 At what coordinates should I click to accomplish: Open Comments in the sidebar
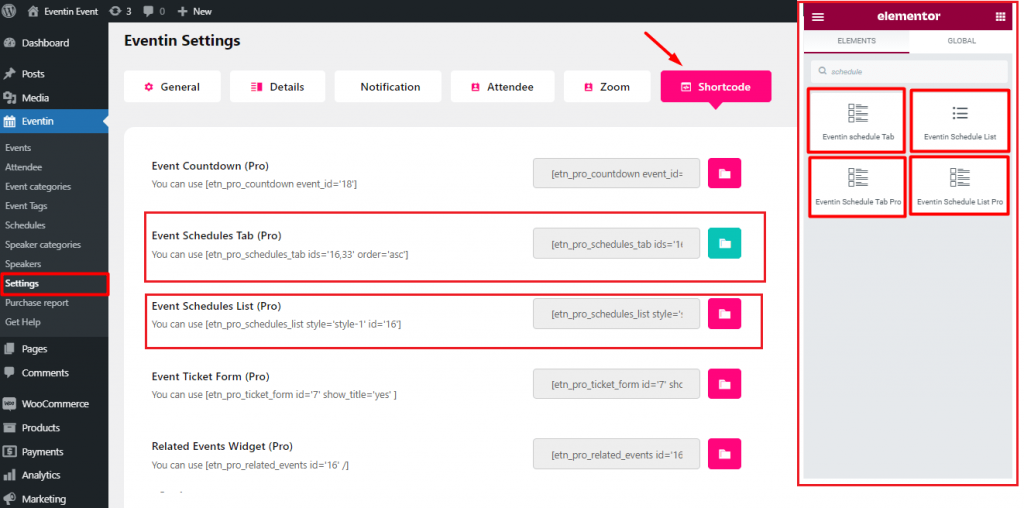(54, 373)
